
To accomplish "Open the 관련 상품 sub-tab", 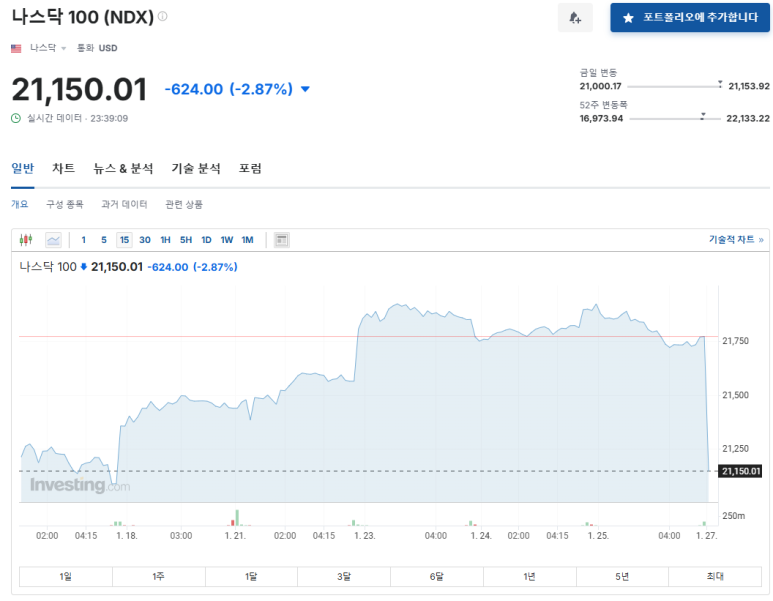I will pos(184,204).
